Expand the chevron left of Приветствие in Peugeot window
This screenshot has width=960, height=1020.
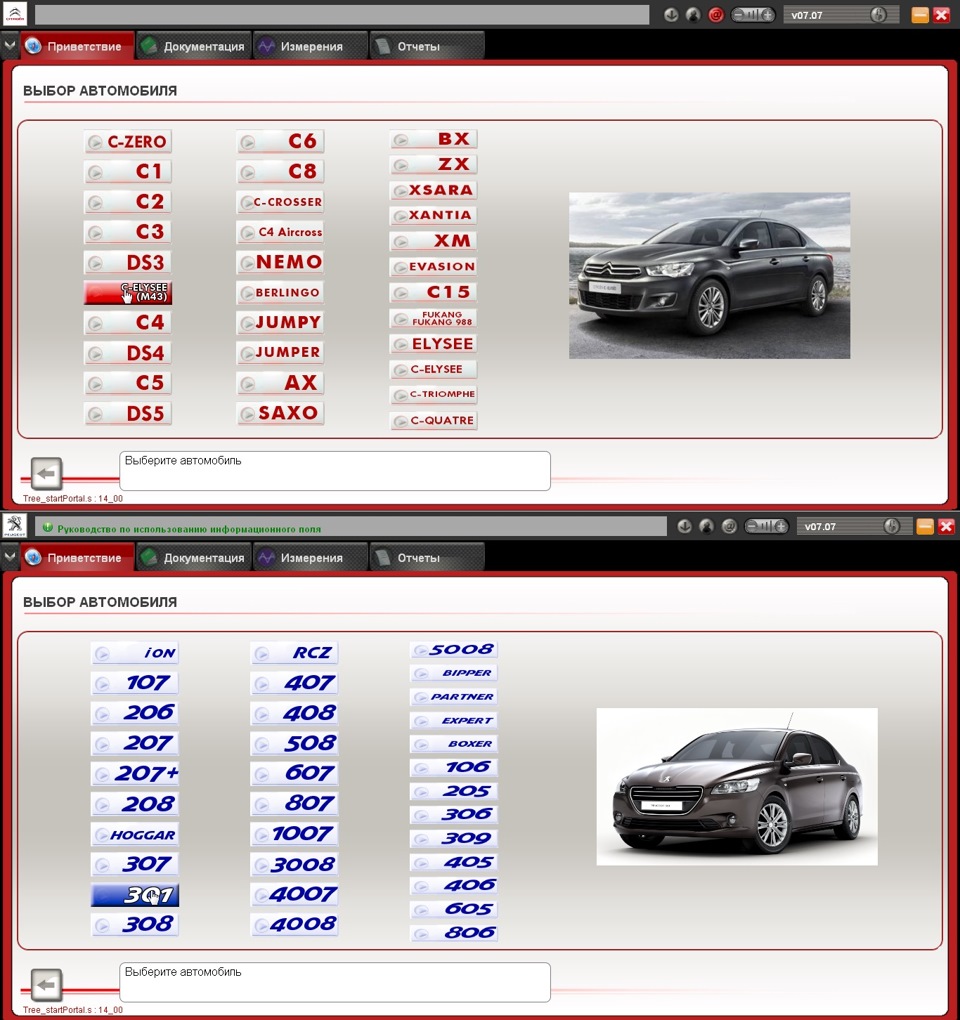[10, 557]
